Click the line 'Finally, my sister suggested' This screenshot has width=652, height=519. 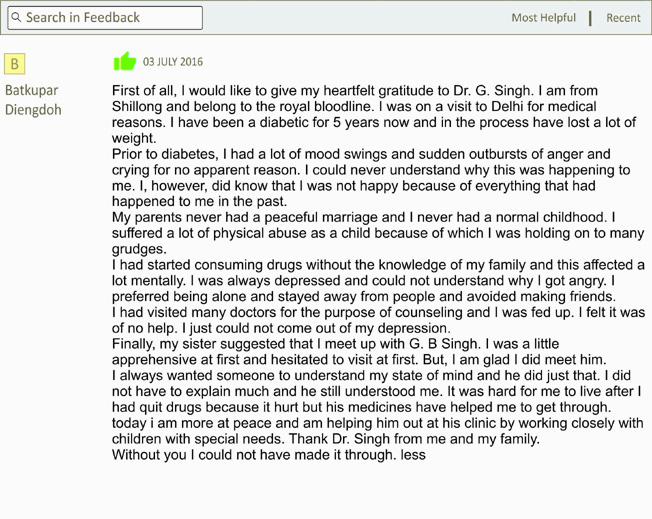coord(335,344)
